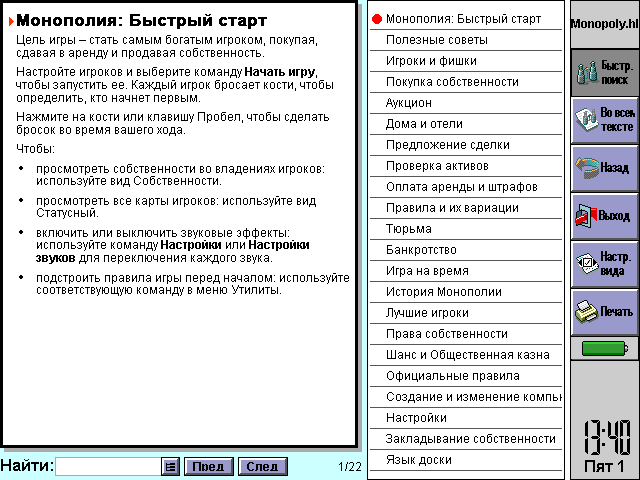Click the Печать printer icon
The height and width of the screenshot is (480, 640).
(x=604, y=311)
